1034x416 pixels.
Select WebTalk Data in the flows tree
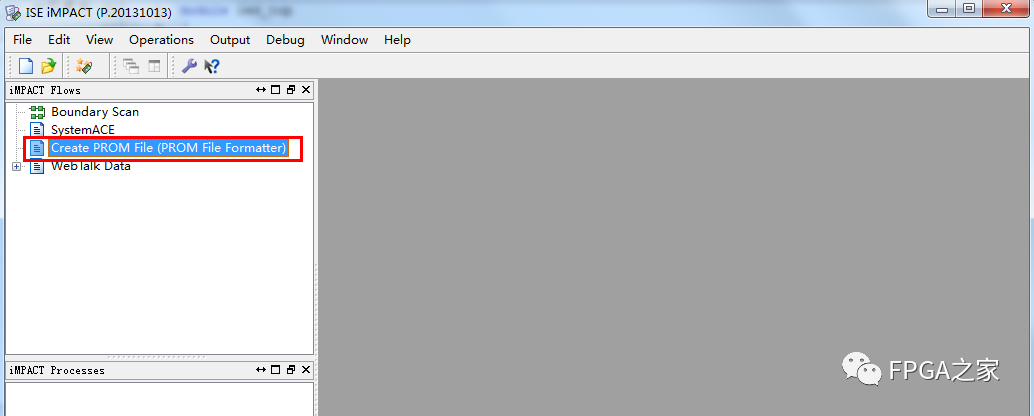click(x=91, y=166)
